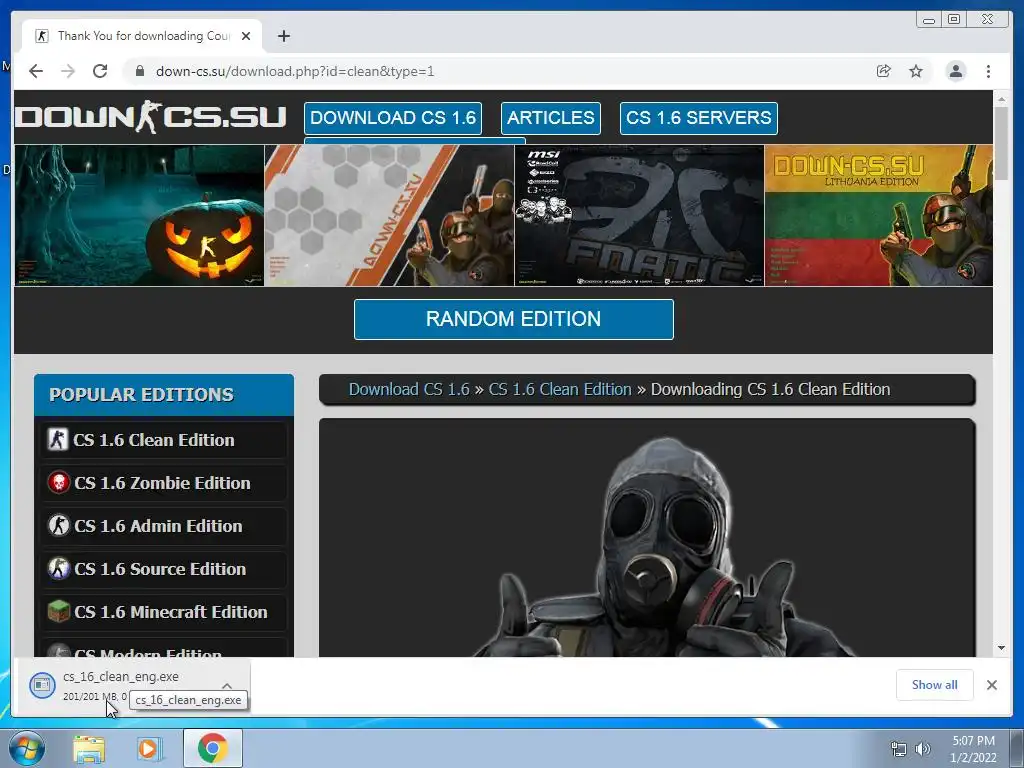The image size is (1024, 768).
Task: Open DOWNLOAD CS 1.6 menu item
Action: (393, 118)
